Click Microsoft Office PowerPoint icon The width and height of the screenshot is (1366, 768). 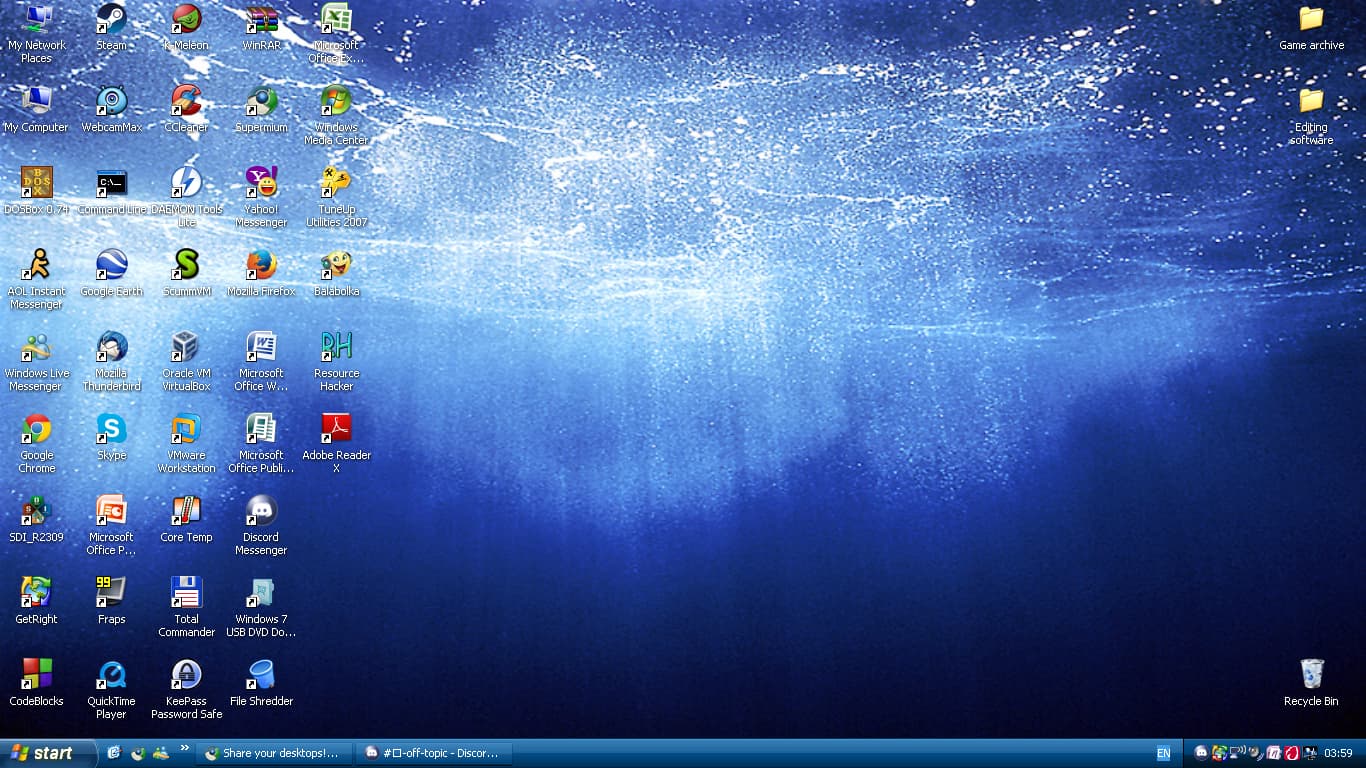click(x=111, y=510)
